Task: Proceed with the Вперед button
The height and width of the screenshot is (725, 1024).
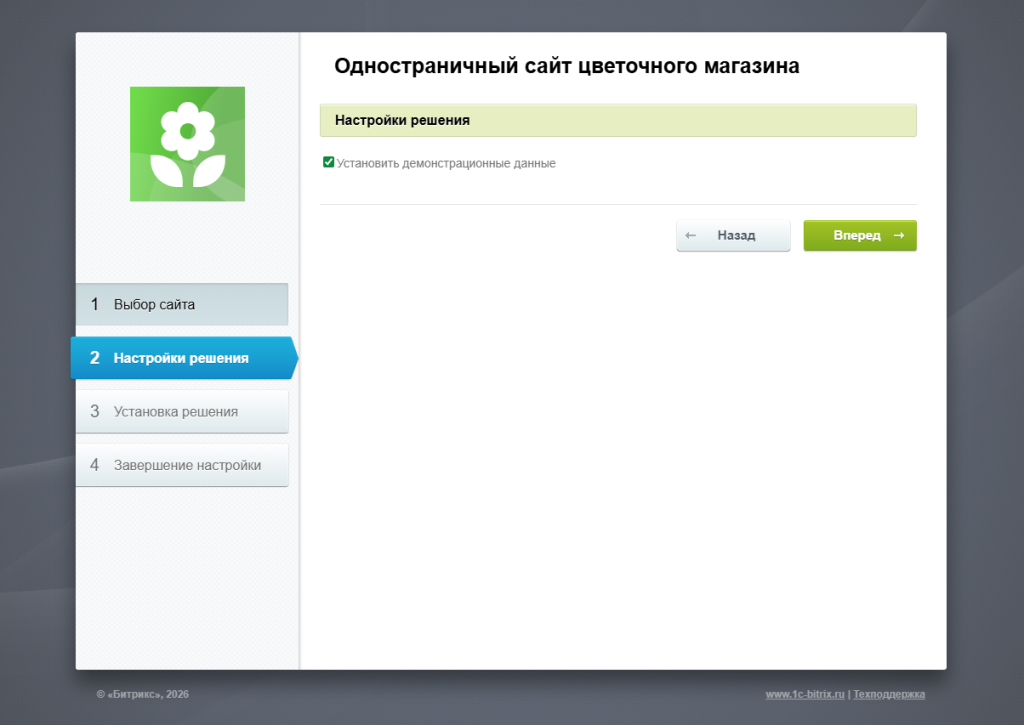Action: pyautogui.click(x=858, y=236)
